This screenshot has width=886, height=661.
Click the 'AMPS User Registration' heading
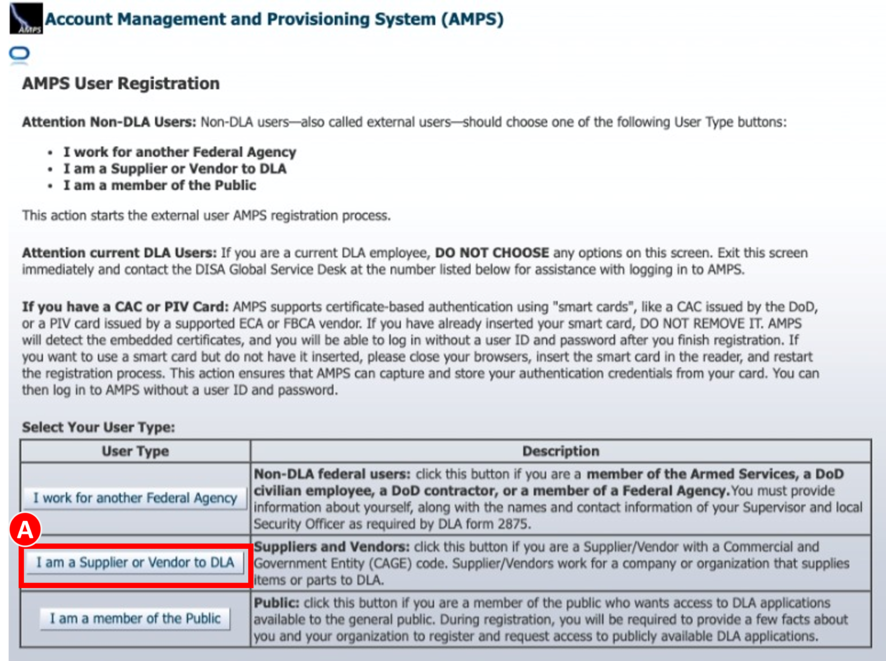(x=121, y=84)
